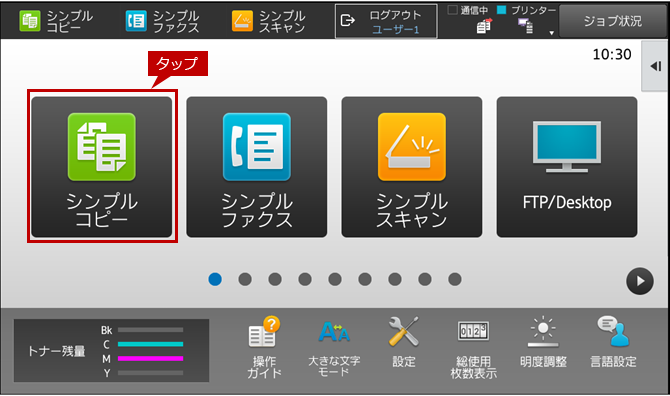Select the third page indicator dot
Viewport: 670px width, 396px height.
pos(275,279)
